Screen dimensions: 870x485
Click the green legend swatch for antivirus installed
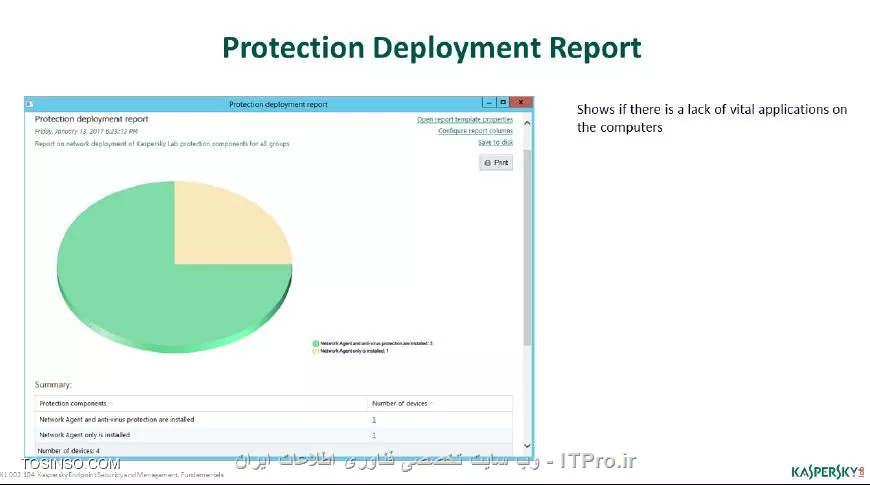pos(316,343)
